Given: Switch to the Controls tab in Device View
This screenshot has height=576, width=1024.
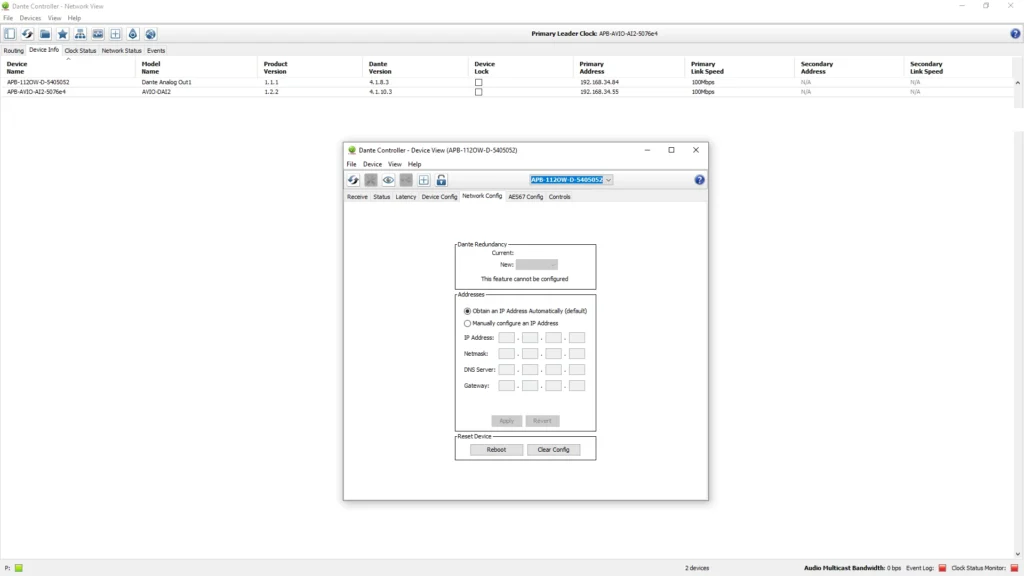Looking at the screenshot, I should pos(560,197).
